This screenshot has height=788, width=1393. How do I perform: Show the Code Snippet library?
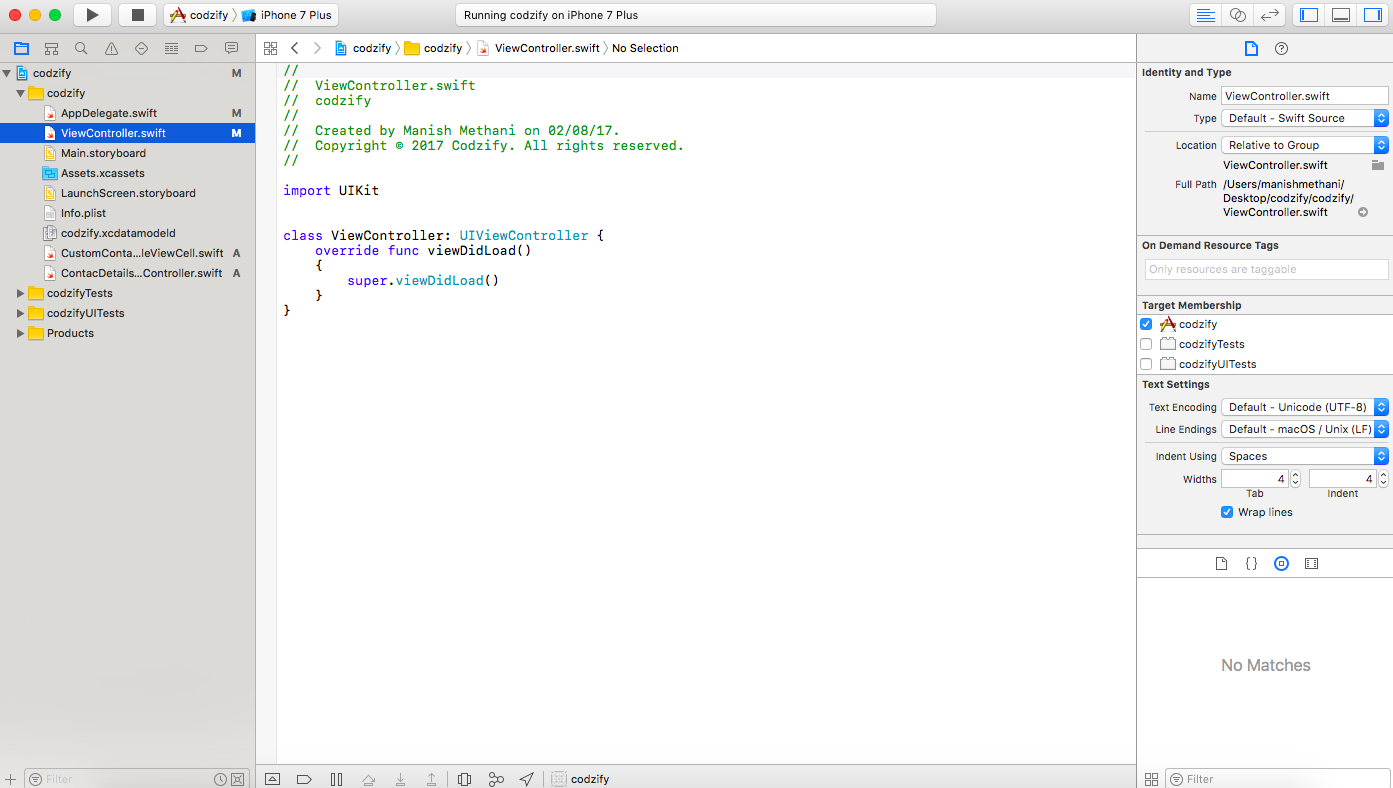point(1251,564)
